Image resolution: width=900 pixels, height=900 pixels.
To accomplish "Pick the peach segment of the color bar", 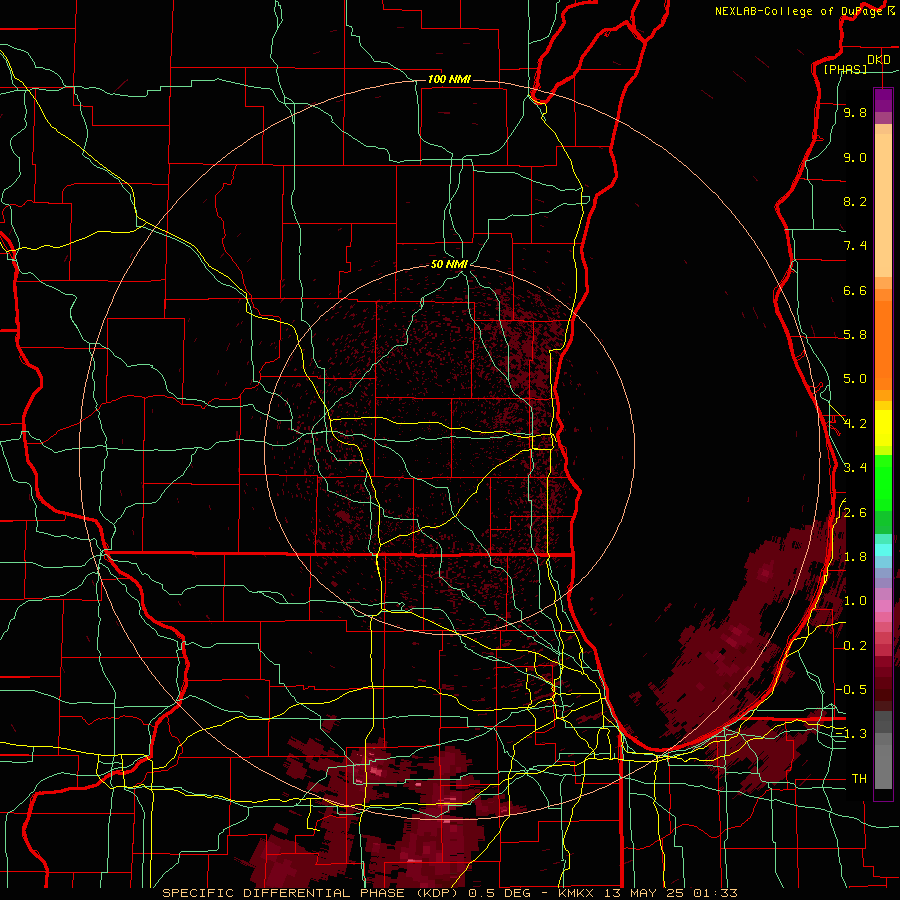I will pos(883,205).
